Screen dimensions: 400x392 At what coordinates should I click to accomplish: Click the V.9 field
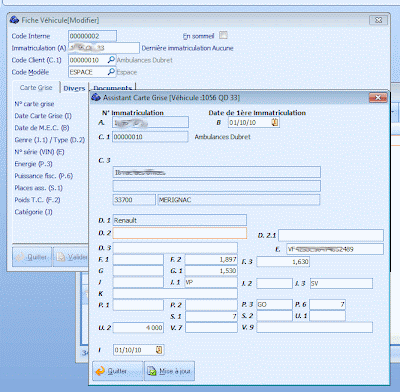point(314,327)
